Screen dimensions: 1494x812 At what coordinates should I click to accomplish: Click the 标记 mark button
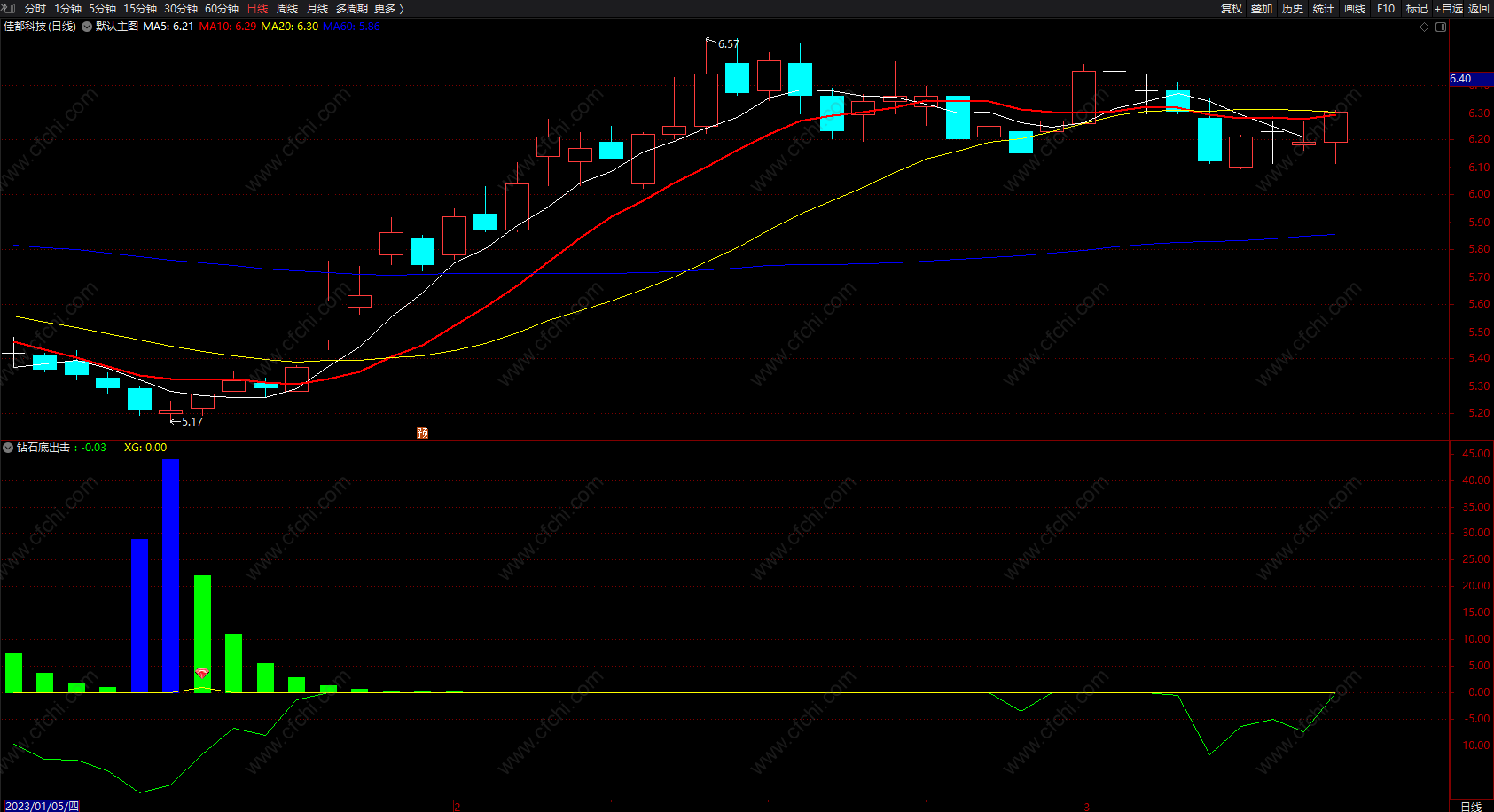[1417, 8]
